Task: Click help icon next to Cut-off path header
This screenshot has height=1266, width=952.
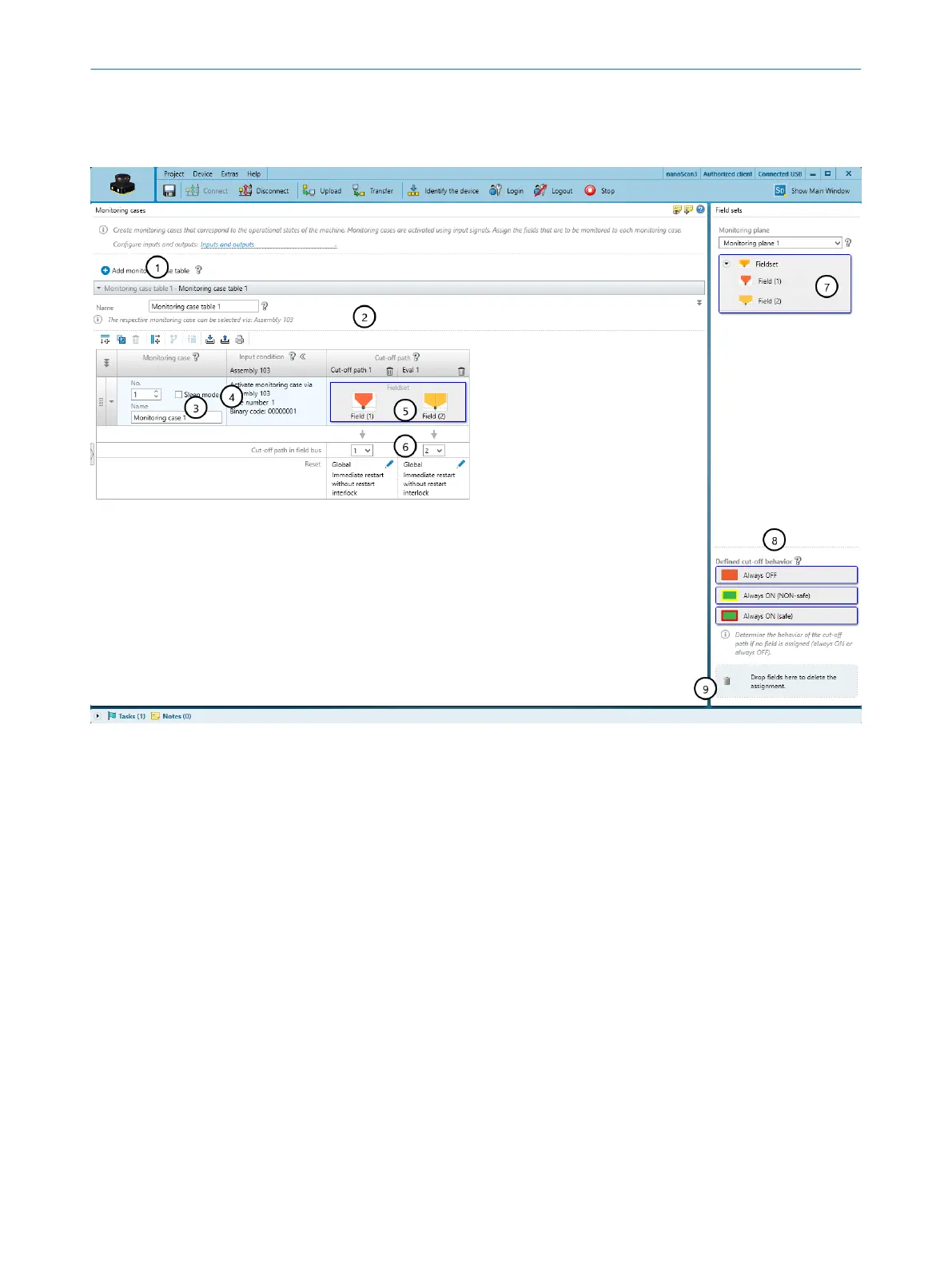Action: (416, 357)
